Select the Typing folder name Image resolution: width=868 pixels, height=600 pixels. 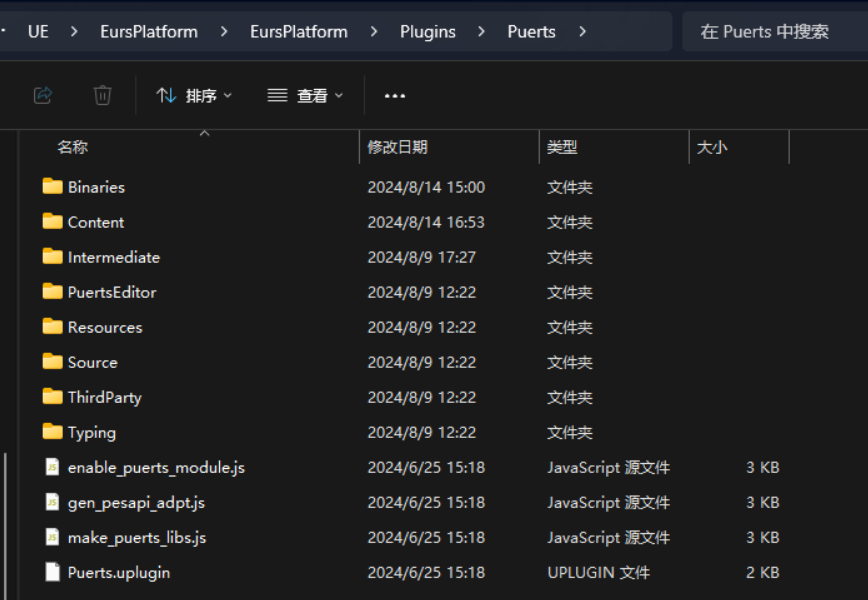click(92, 432)
